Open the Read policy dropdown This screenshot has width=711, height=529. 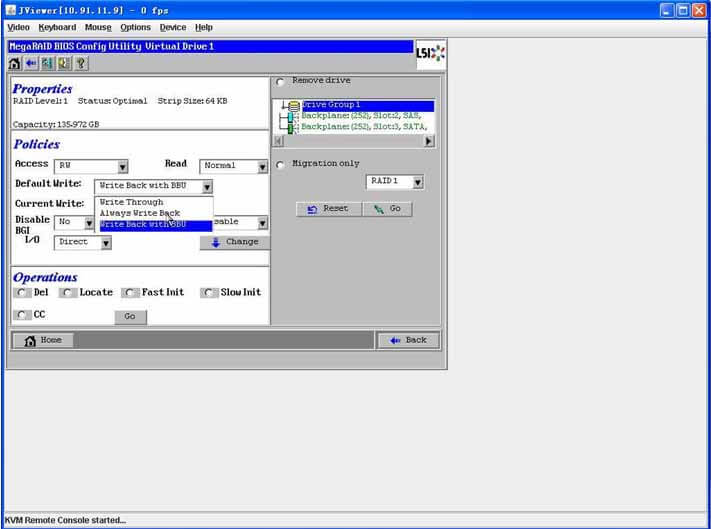(x=262, y=167)
